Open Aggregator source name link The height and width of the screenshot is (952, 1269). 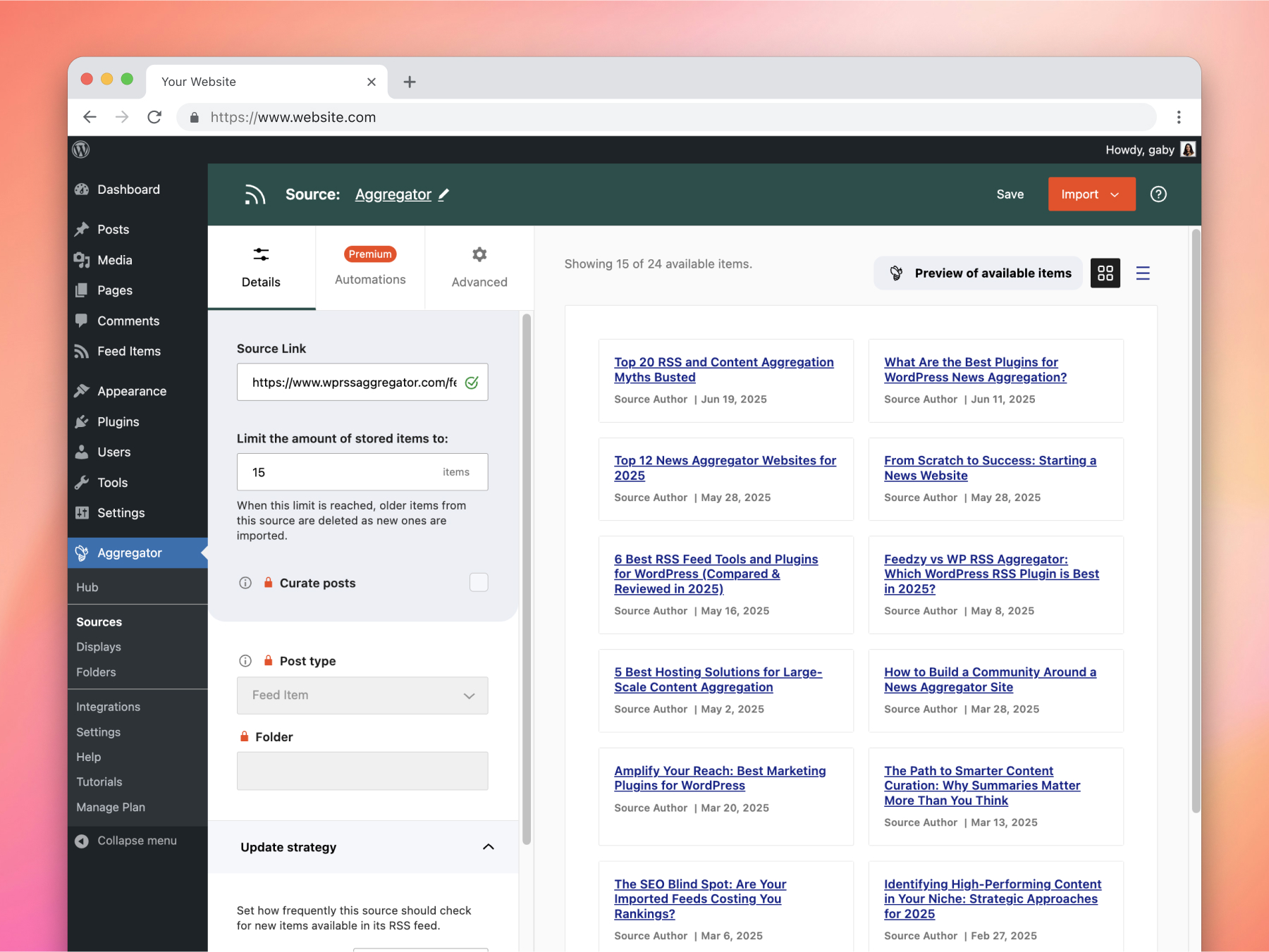(393, 194)
